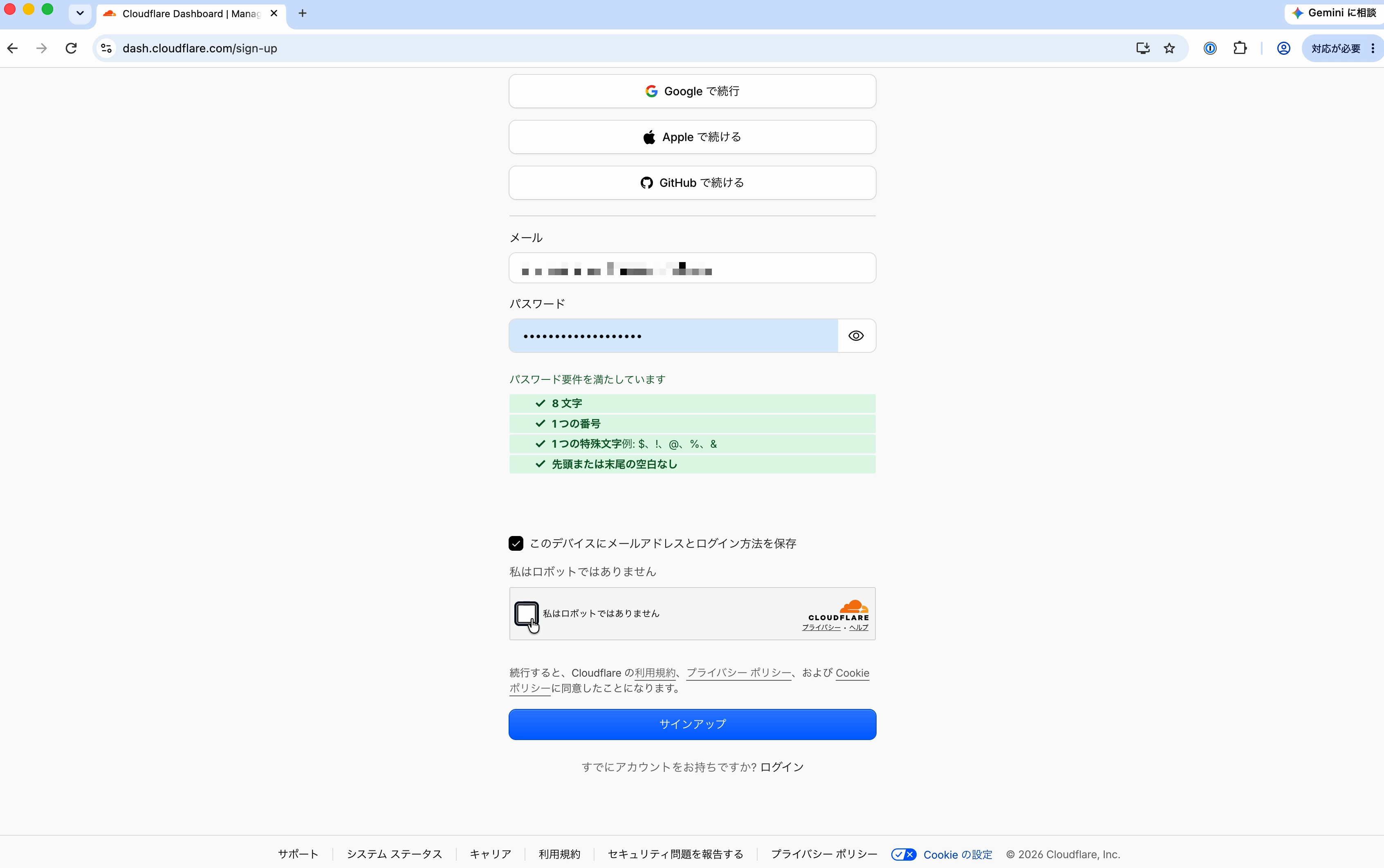Open the Chrome profile icon

[1283, 48]
